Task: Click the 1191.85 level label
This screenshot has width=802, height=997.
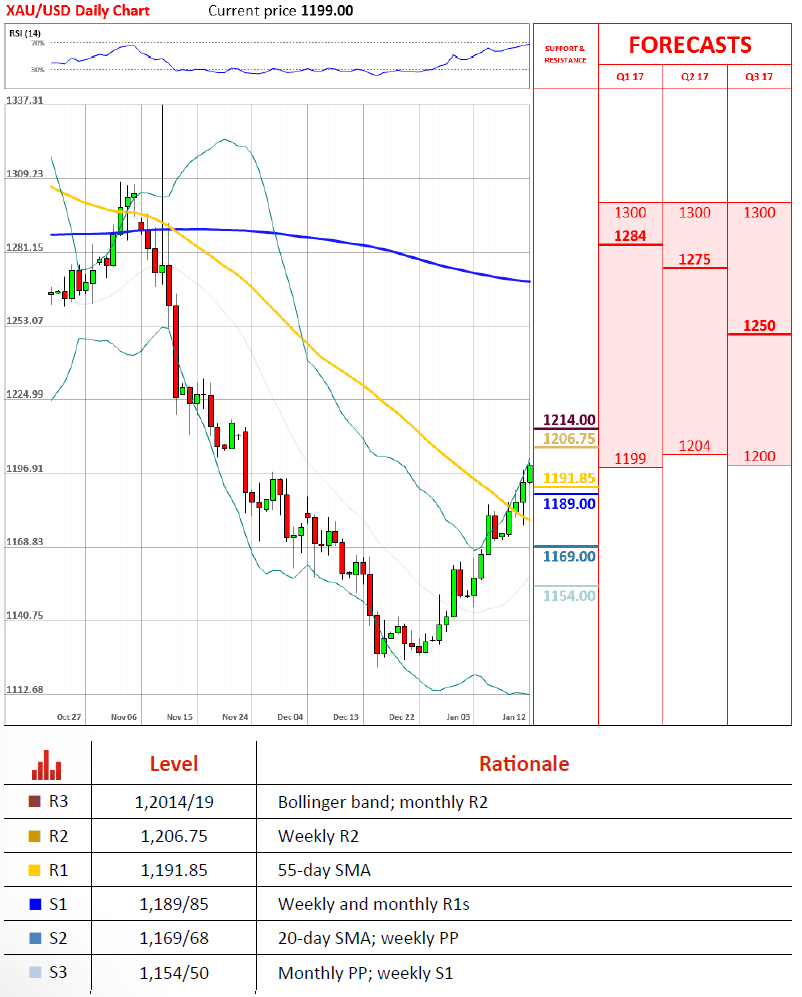Action: point(569,478)
